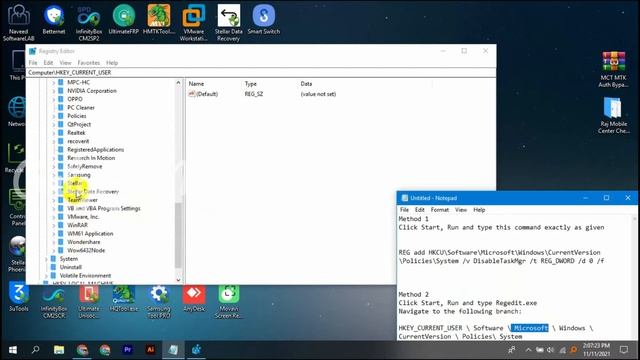640x360 pixels.
Task: Open Registry Editor View menu
Action: tap(65, 63)
